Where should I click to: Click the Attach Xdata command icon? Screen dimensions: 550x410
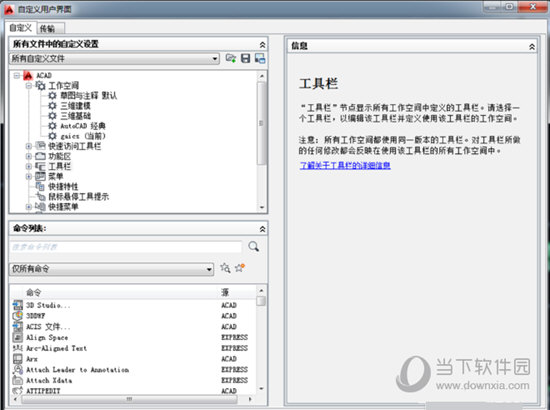coord(18,380)
